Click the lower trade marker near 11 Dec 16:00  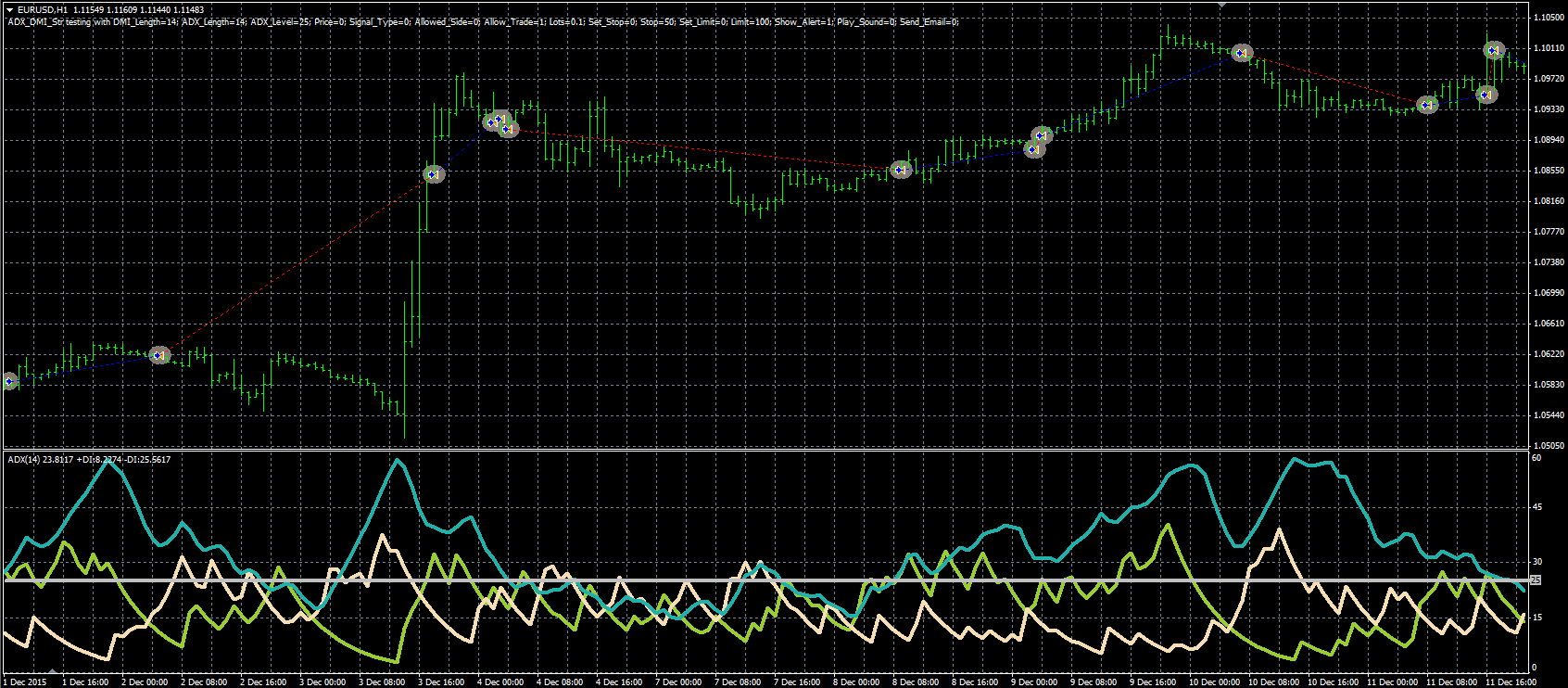(1486, 95)
